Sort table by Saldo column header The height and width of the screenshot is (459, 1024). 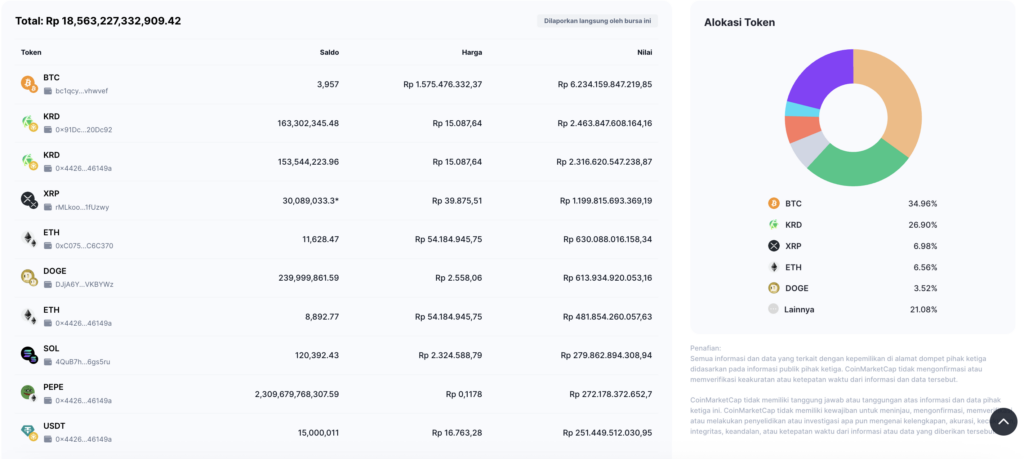click(x=329, y=52)
